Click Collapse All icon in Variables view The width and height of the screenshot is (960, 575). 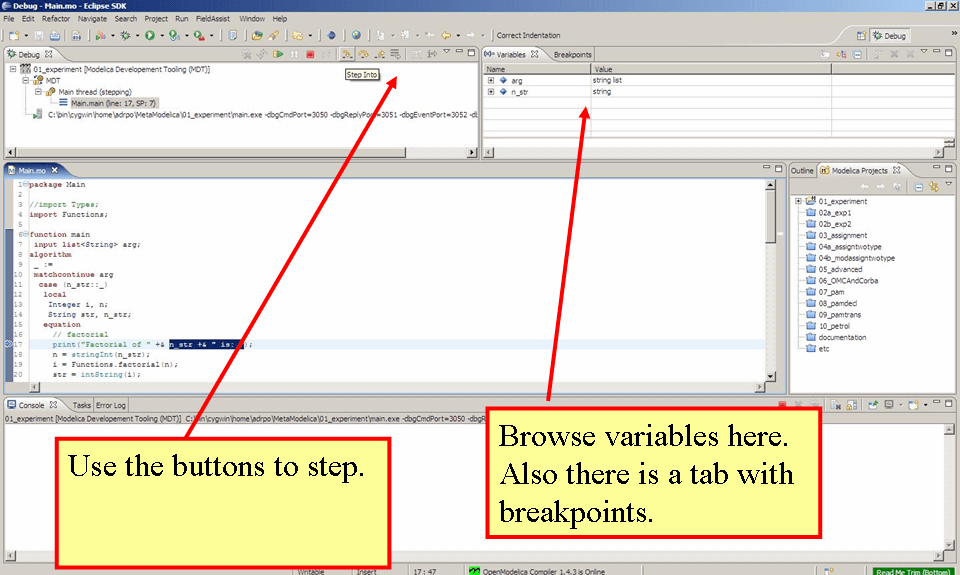(x=858, y=54)
